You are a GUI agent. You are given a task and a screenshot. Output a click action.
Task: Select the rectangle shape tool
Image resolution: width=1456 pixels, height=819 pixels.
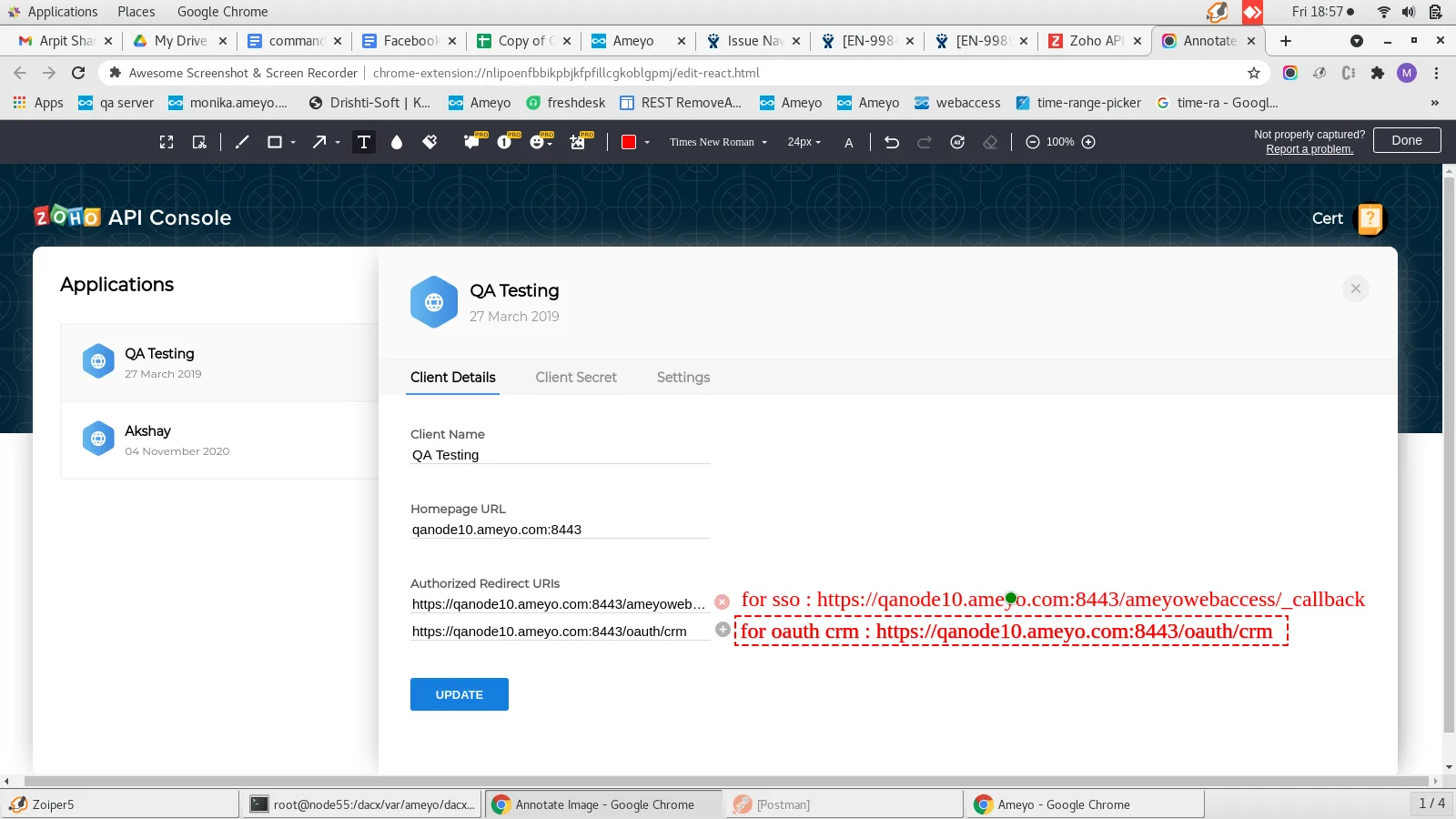point(274,142)
